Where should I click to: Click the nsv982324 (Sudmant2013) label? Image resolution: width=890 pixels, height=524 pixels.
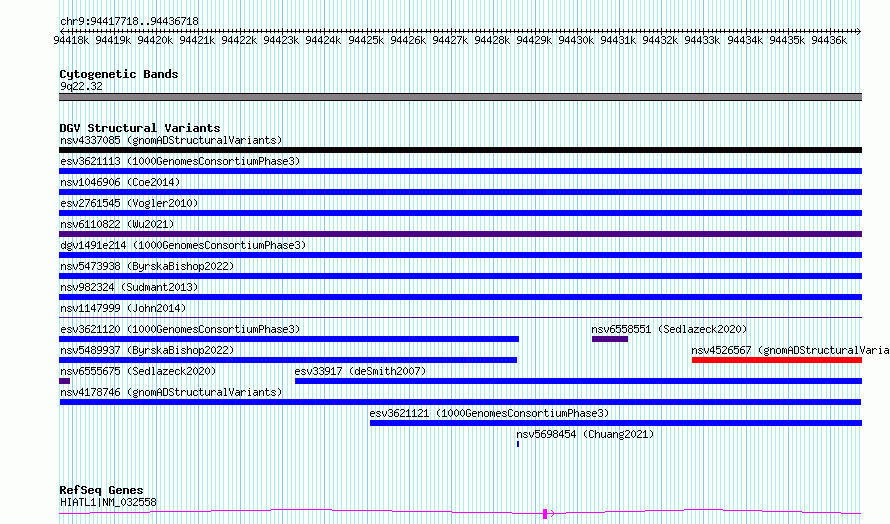pos(129,287)
